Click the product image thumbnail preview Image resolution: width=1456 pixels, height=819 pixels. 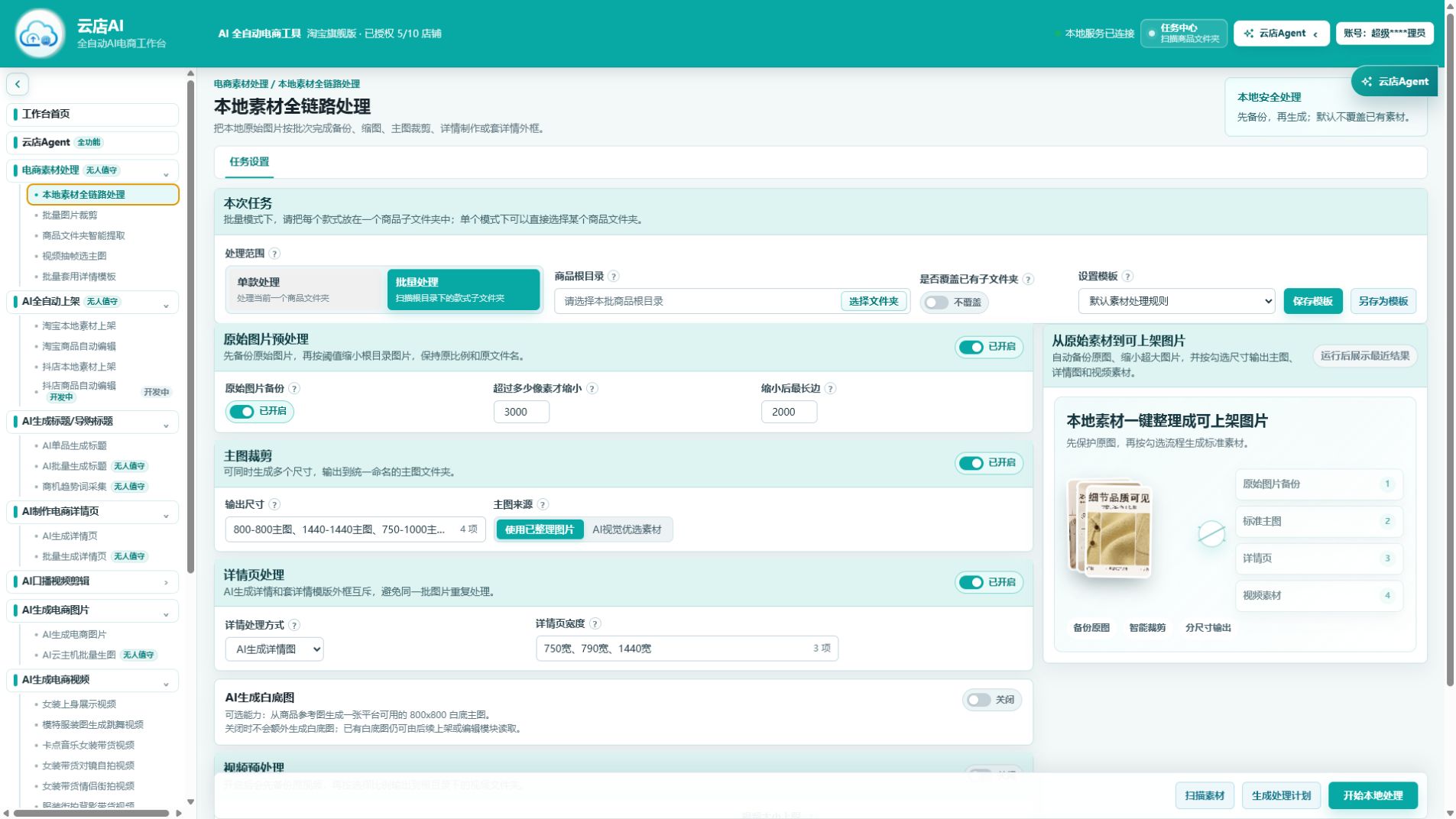coord(1110,528)
